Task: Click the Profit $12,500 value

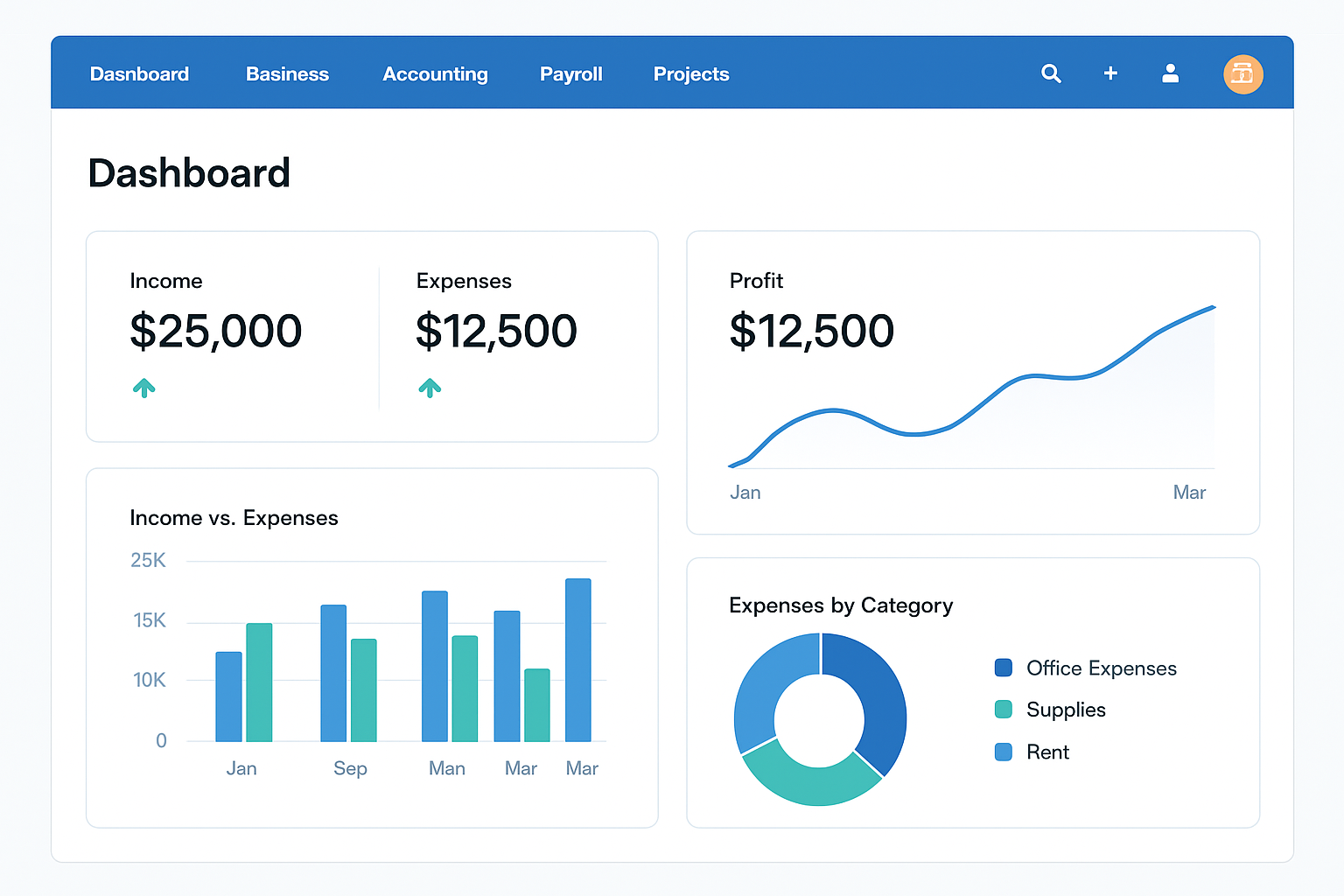Action: point(811,331)
